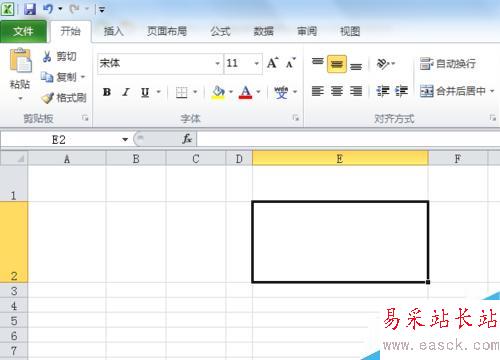Apply yellow fill color with paint bucket
This screenshot has height=360, width=500.
click(218, 92)
